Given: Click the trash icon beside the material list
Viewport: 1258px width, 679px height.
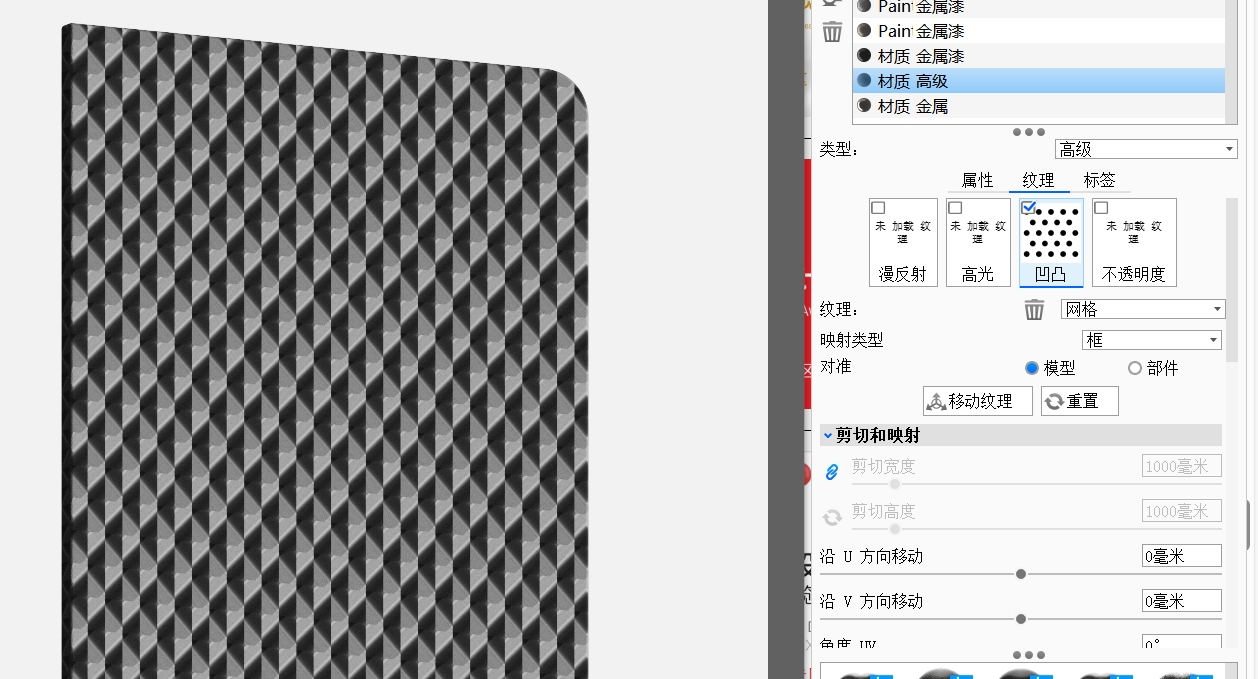Looking at the screenshot, I should tap(832, 32).
